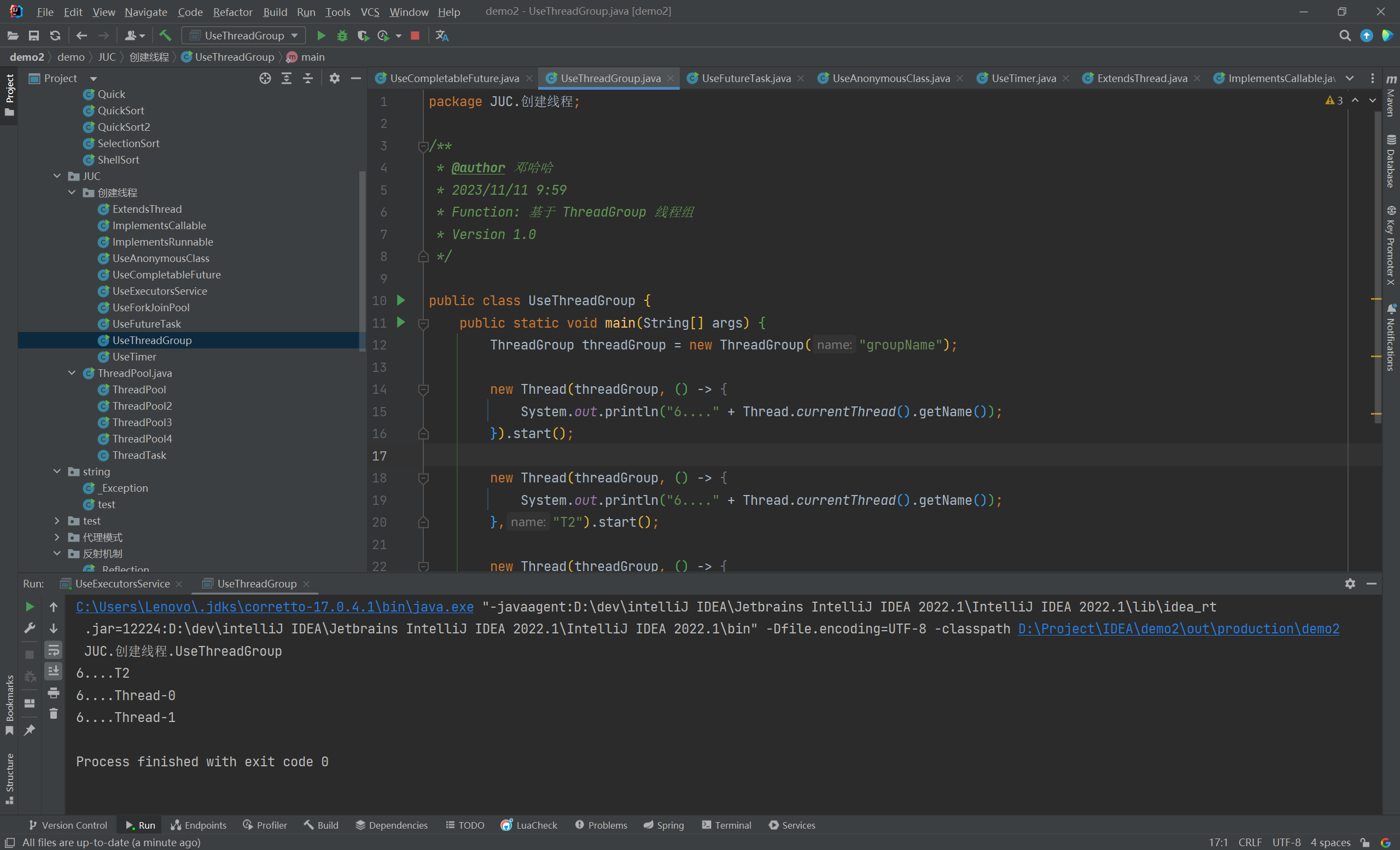Toggle Soft-Wrap in console
This screenshot has width=1400, height=850.
tap(54, 649)
